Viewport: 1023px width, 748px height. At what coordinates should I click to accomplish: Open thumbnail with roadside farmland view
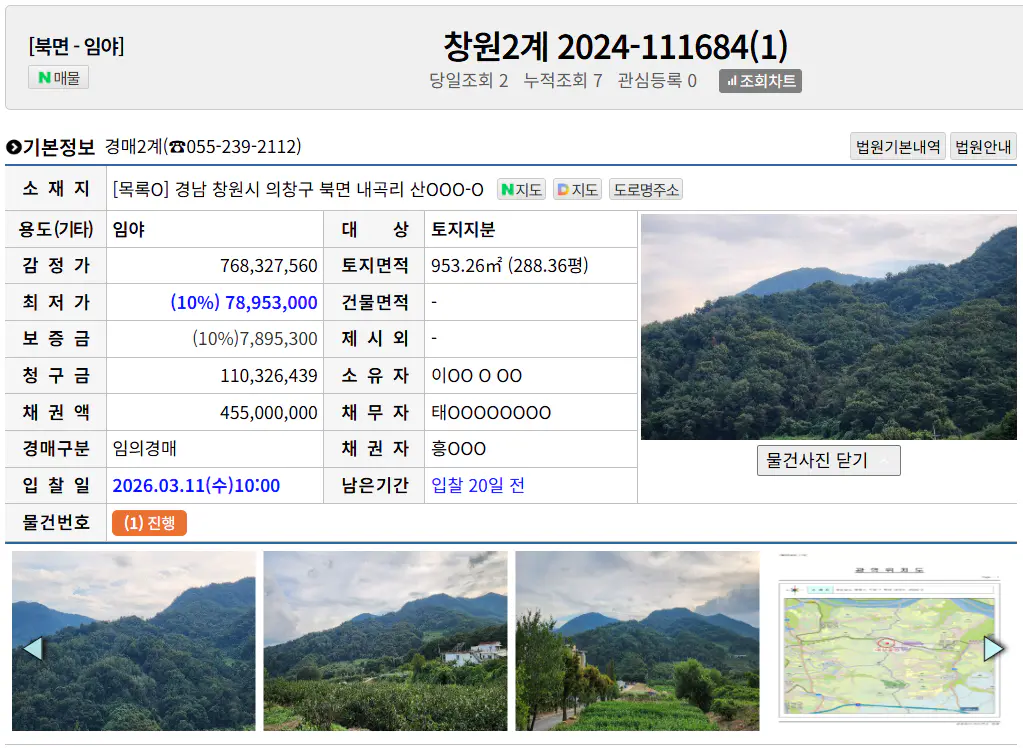point(637,640)
